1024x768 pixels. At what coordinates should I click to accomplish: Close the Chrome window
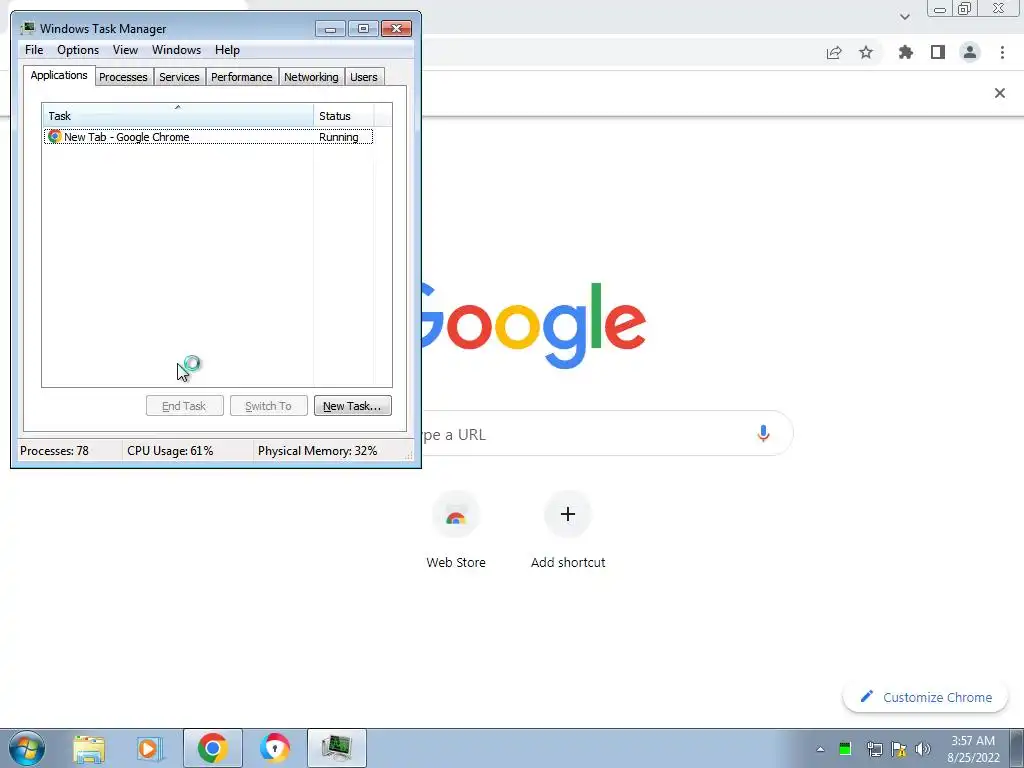click(x=999, y=8)
